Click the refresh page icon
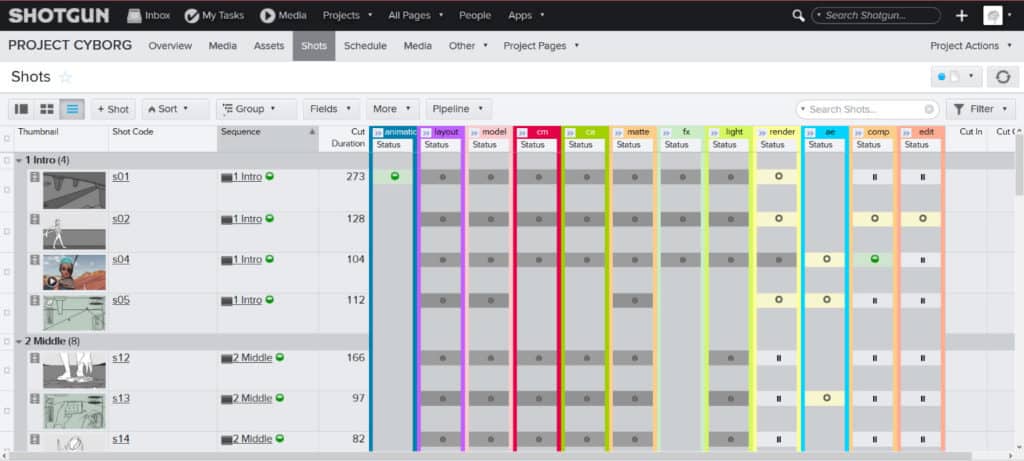 point(1002,76)
